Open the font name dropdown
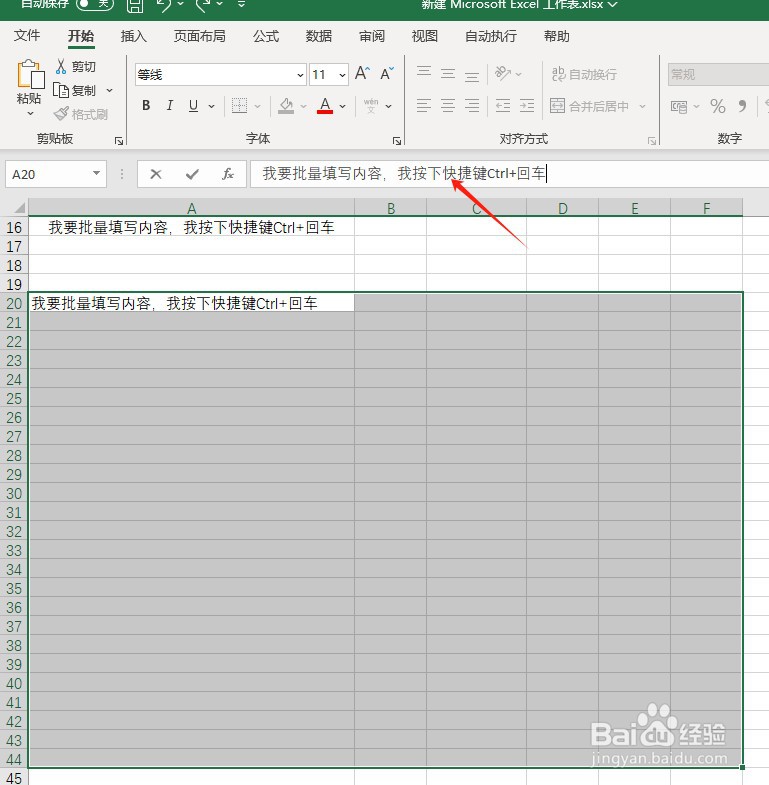Image resolution: width=769 pixels, height=785 pixels. [x=300, y=75]
